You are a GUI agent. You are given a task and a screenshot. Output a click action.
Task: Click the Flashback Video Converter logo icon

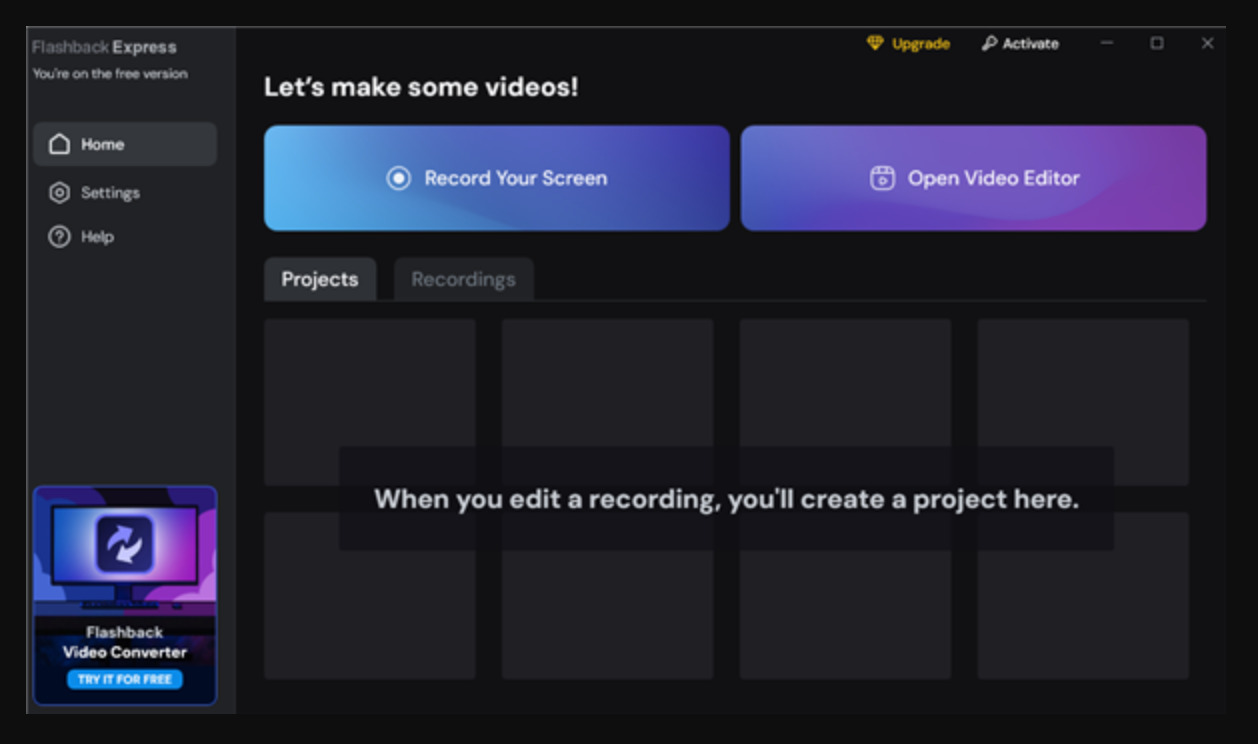(x=125, y=544)
